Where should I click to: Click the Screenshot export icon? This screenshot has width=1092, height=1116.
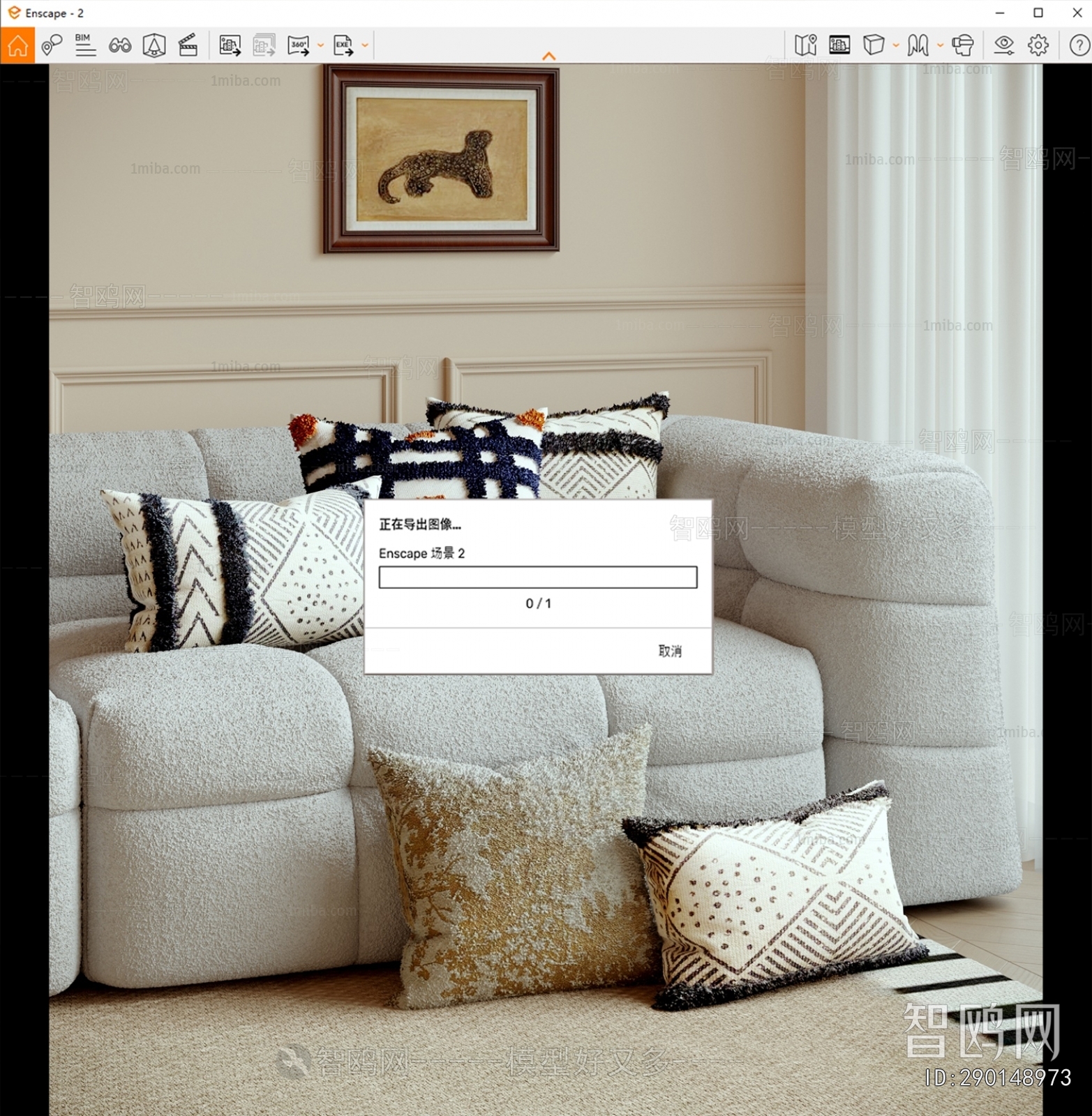click(230, 45)
